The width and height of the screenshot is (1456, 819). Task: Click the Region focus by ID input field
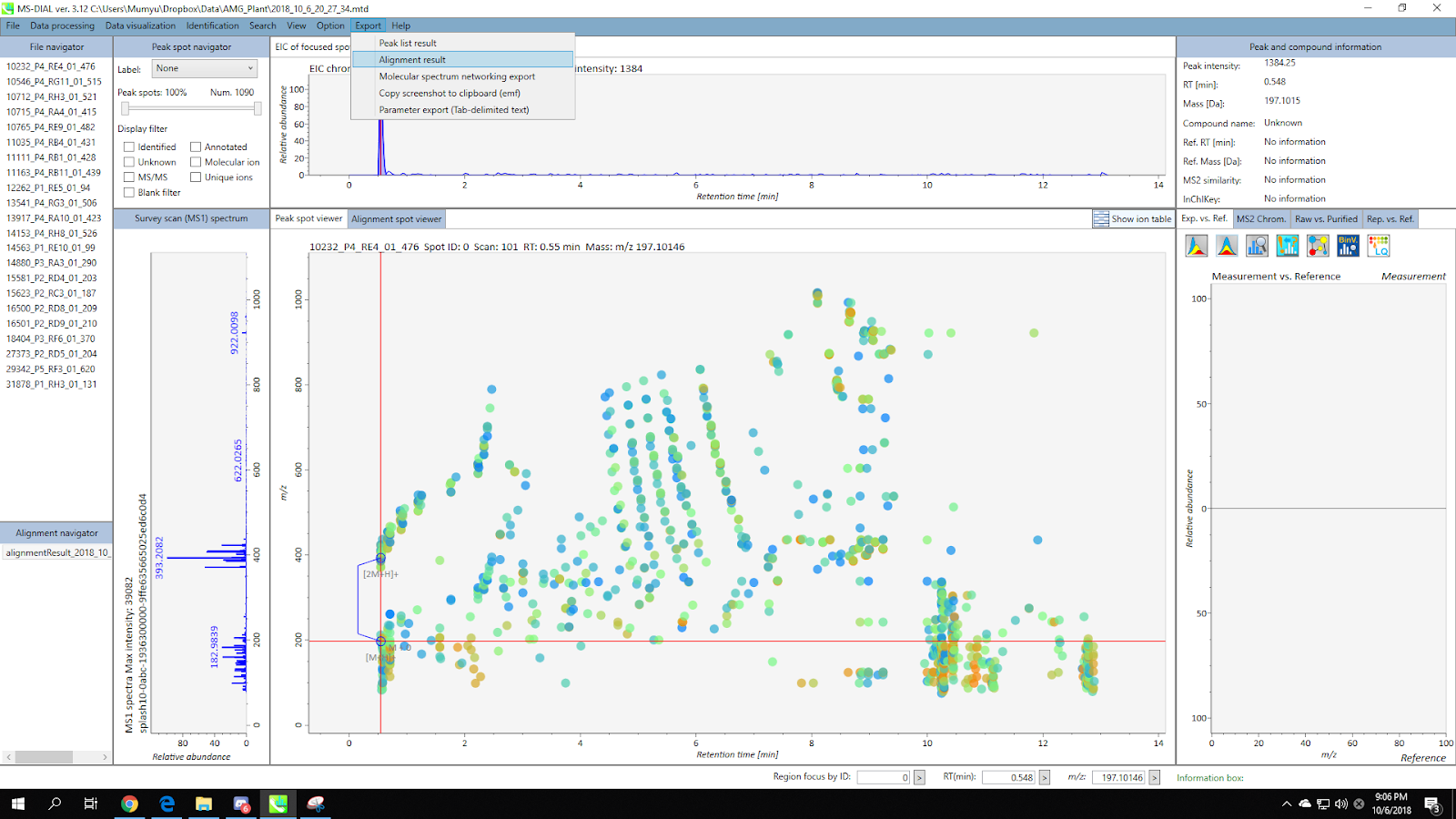[x=884, y=777]
